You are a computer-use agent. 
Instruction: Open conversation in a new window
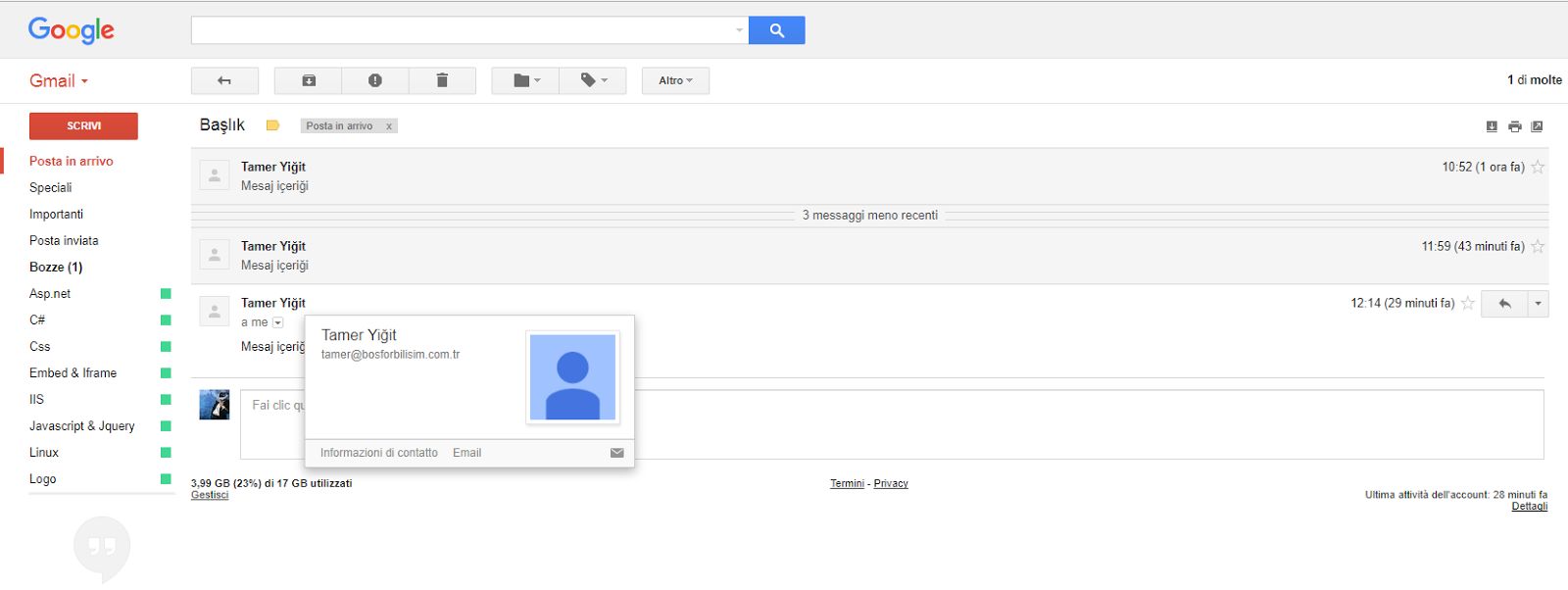tap(1537, 126)
